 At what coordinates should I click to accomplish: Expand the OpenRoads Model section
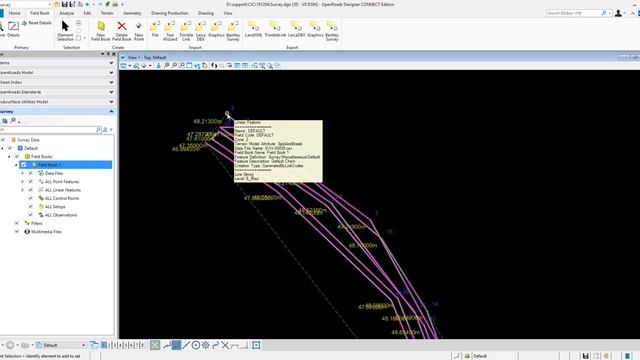111,73
